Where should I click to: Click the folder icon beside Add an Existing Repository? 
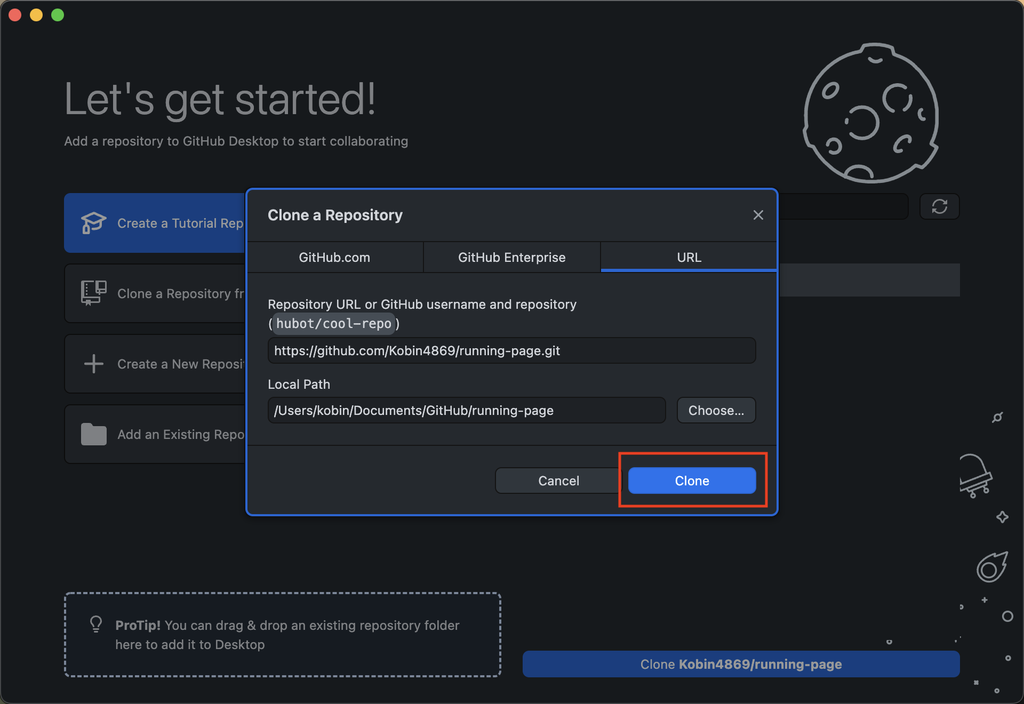[92, 433]
